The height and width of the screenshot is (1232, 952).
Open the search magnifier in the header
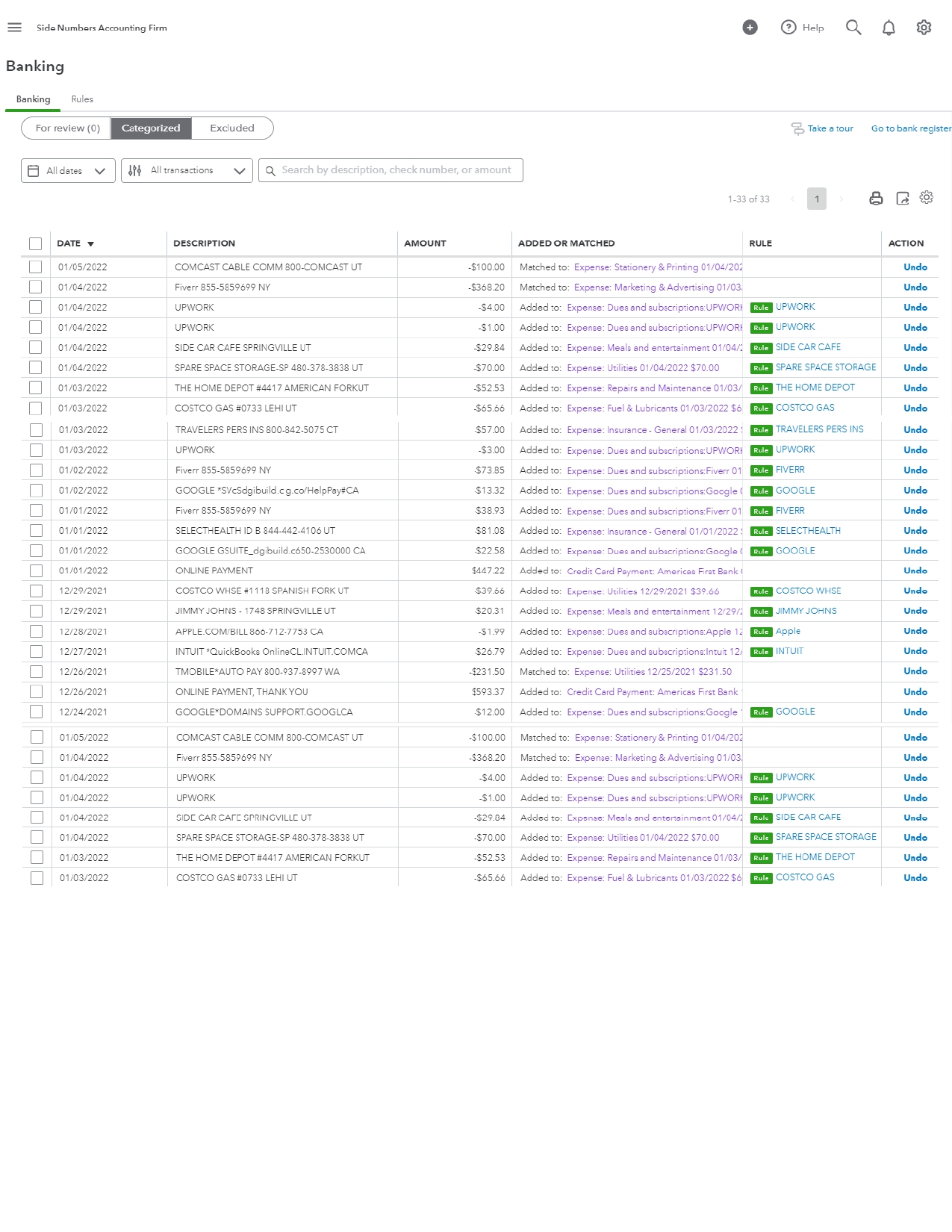pos(853,28)
